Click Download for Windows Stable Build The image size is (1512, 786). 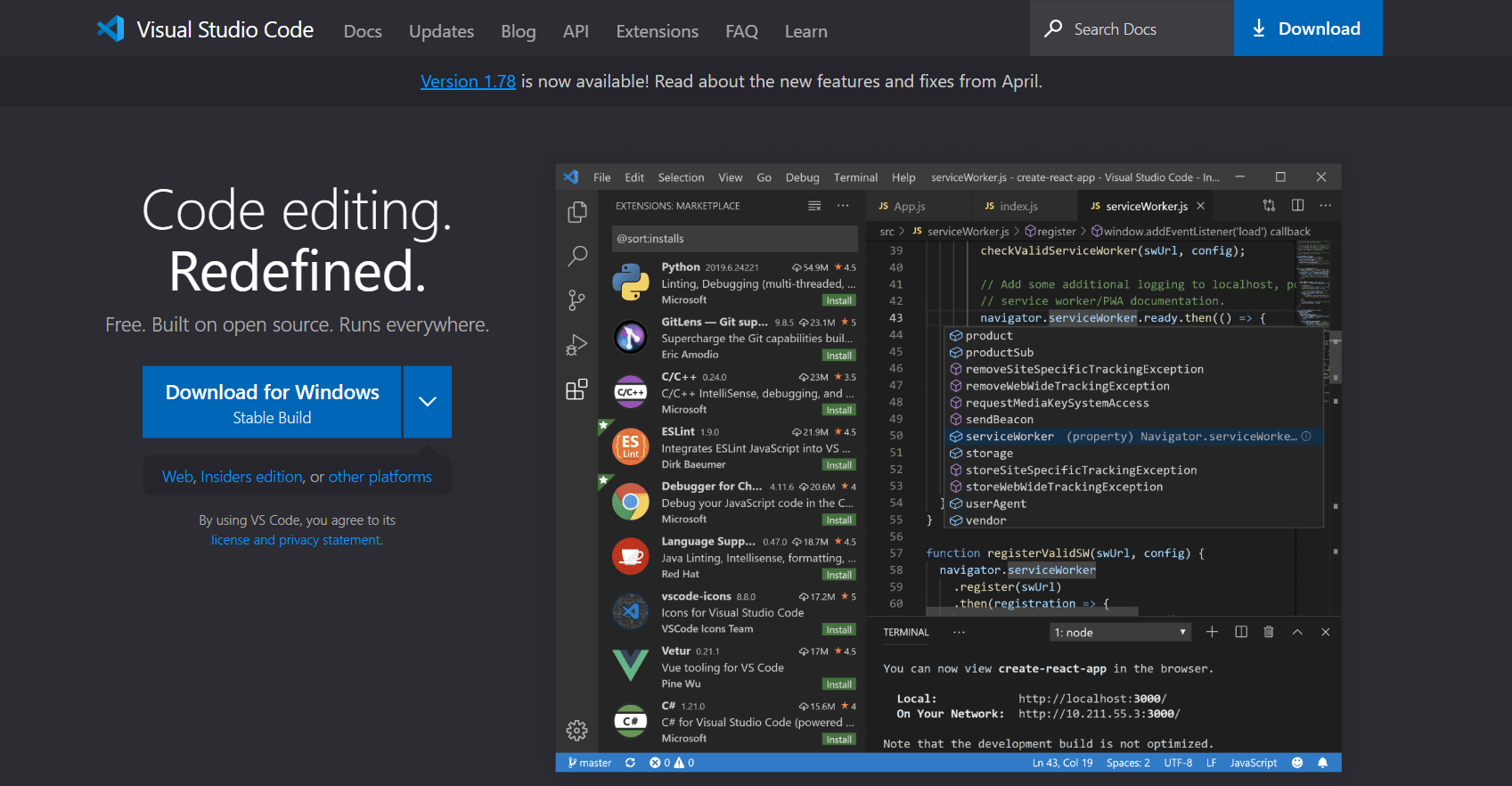click(x=272, y=402)
